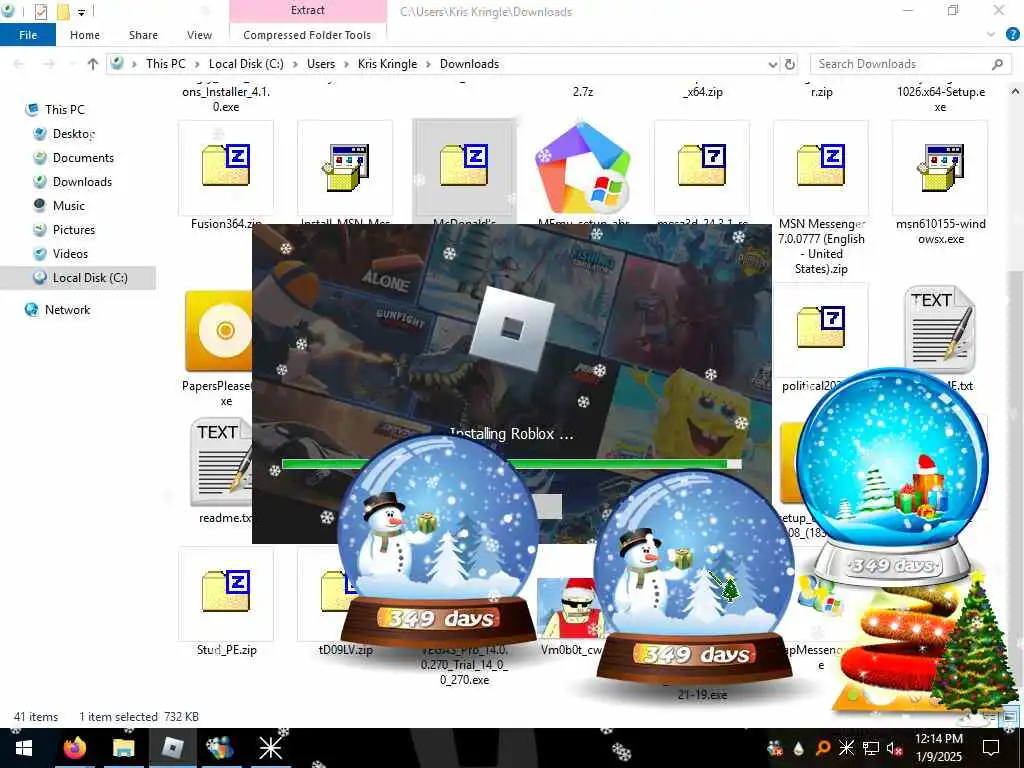Select the highlighted McDonald's zip file
This screenshot has height=768, width=1024.
464,166
